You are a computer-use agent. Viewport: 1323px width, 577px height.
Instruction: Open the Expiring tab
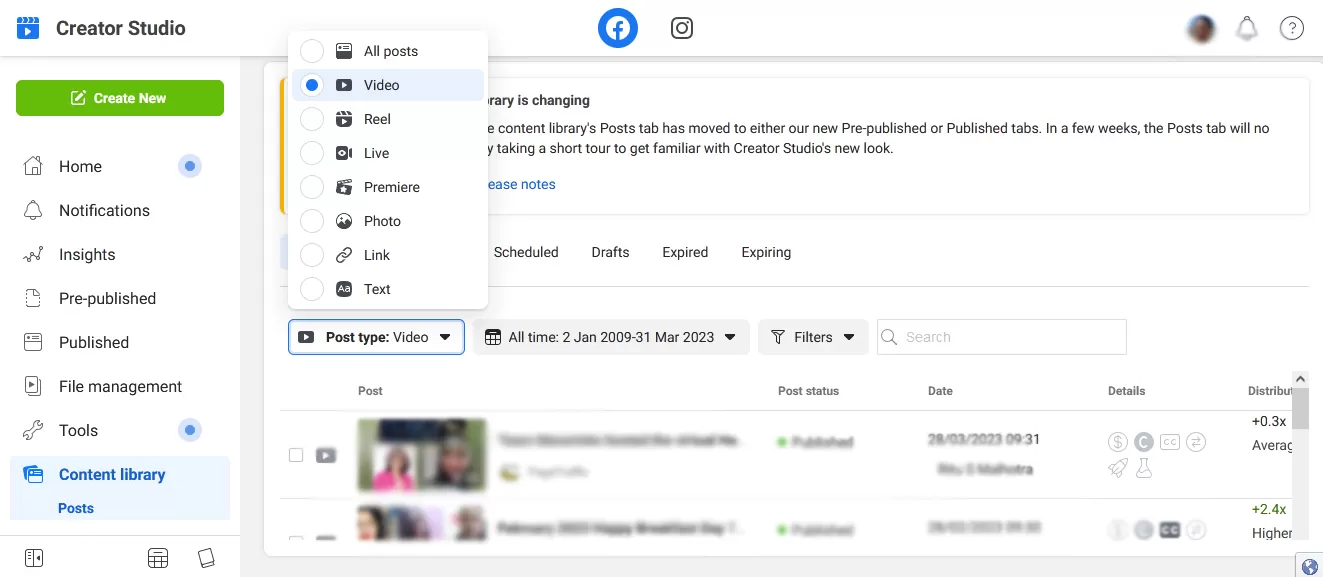tap(766, 252)
